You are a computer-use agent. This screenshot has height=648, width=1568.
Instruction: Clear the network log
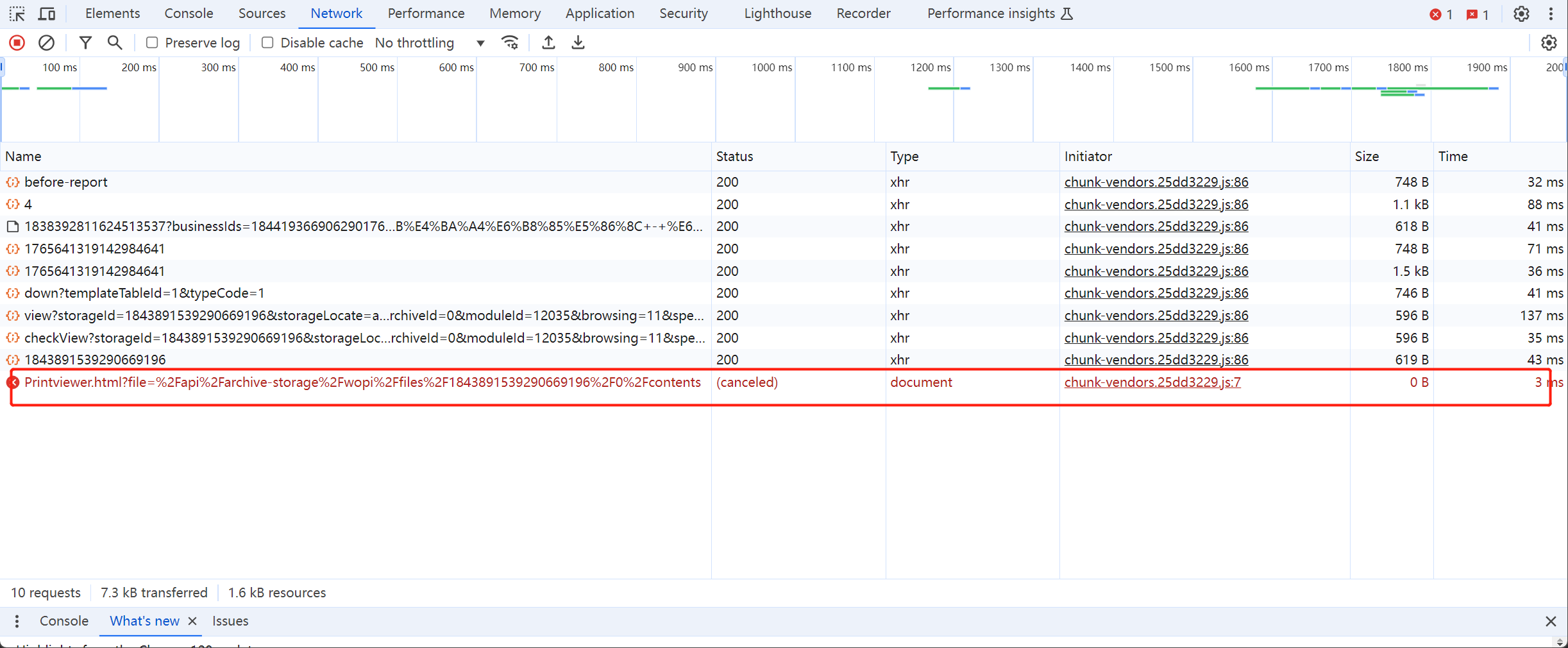tap(46, 43)
